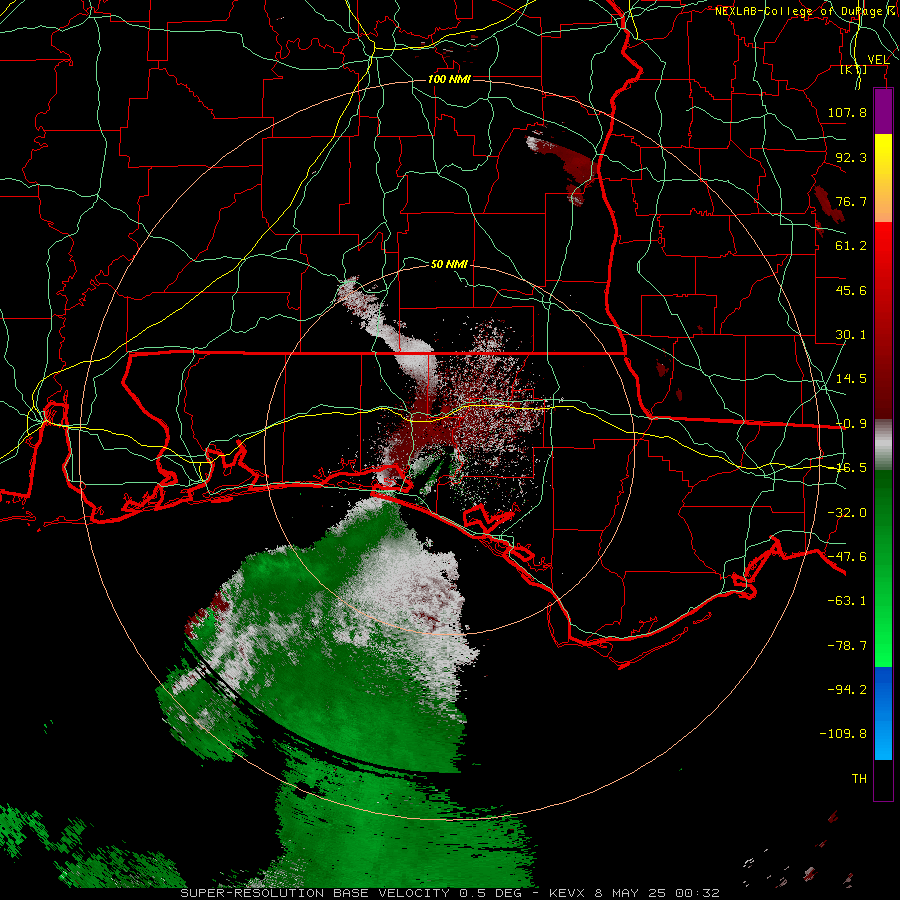This screenshot has height=900, width=900.
Task: Select the -94.2 velocity scale value
Action: tap(847, 690)
